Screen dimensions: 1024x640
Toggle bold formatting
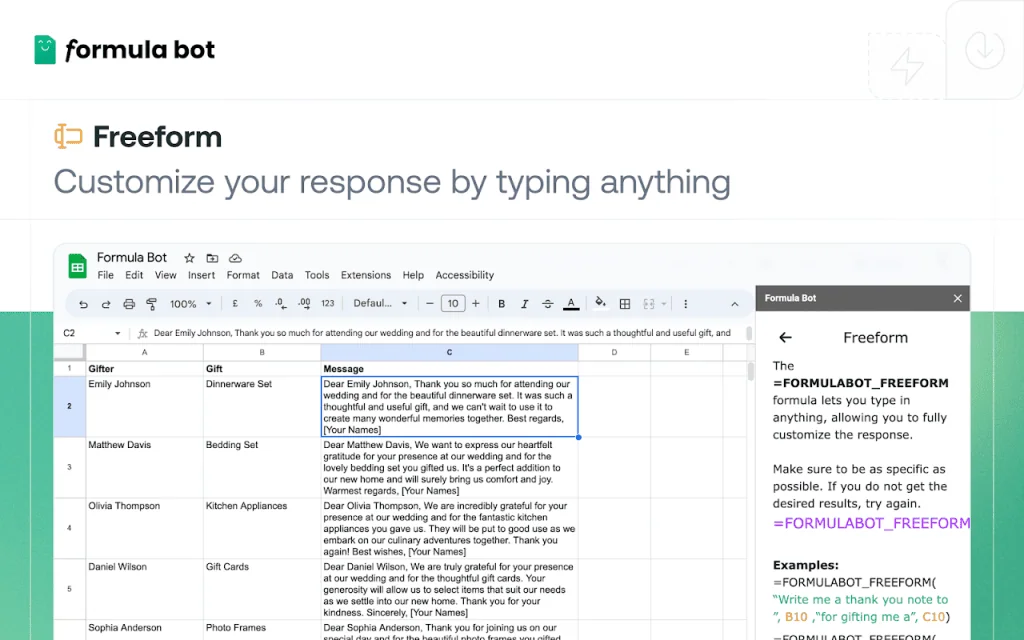501,304
